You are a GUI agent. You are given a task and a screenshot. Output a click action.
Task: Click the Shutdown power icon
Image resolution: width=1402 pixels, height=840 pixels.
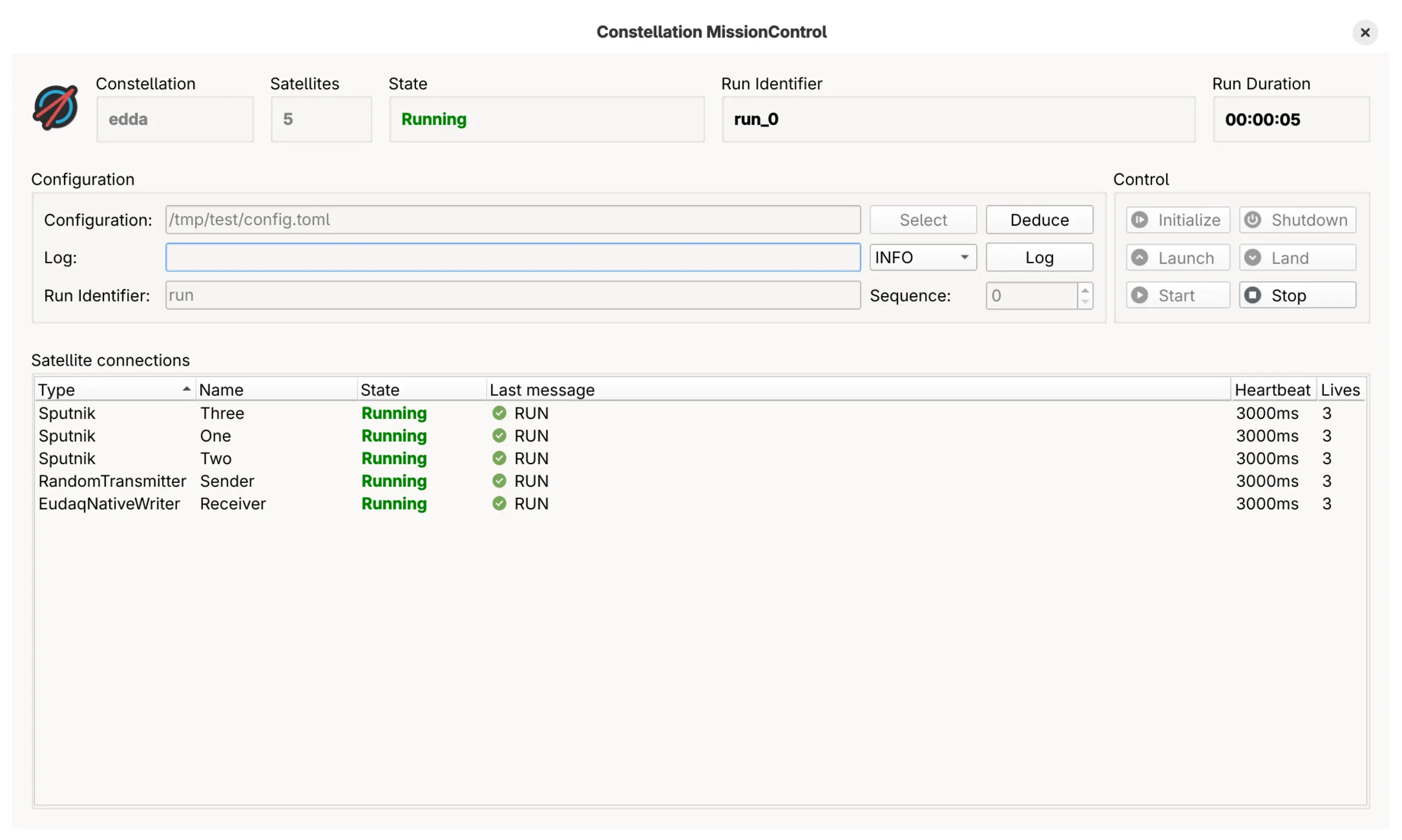[1252, 220]
